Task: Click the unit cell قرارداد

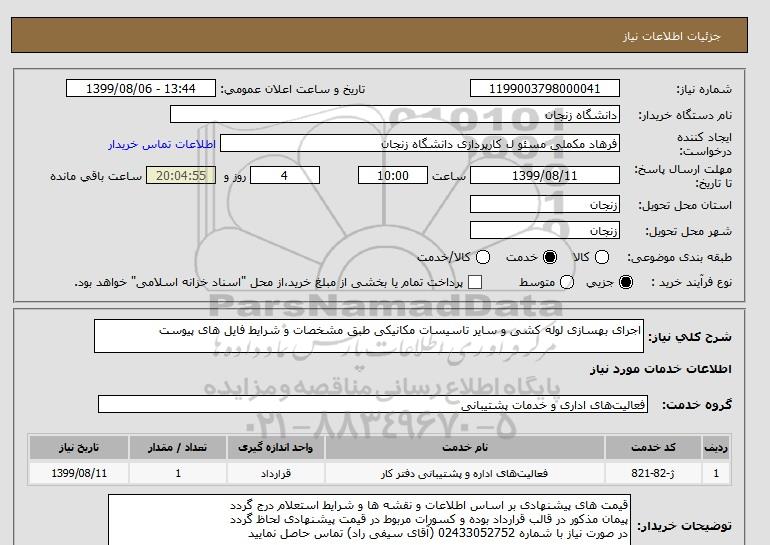Action: [x=275, y=473]
